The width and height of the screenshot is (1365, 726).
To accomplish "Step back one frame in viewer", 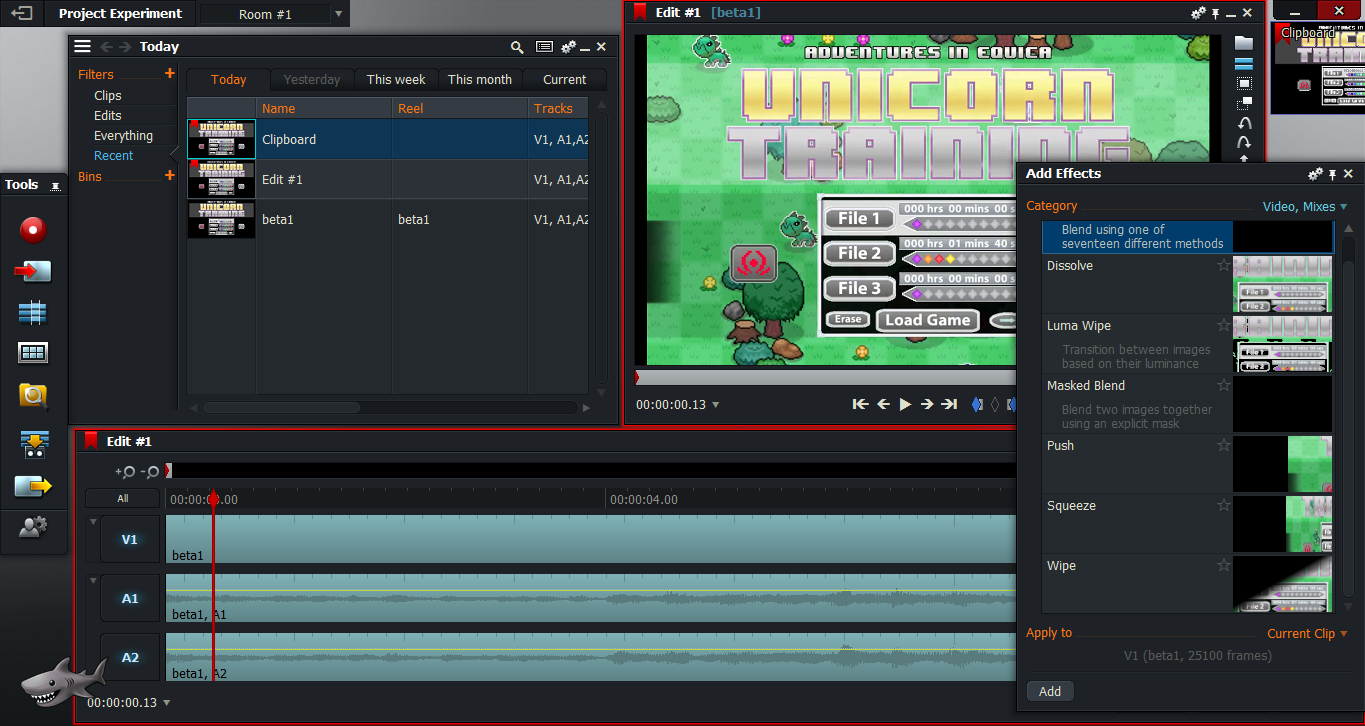I will point(883,404).
